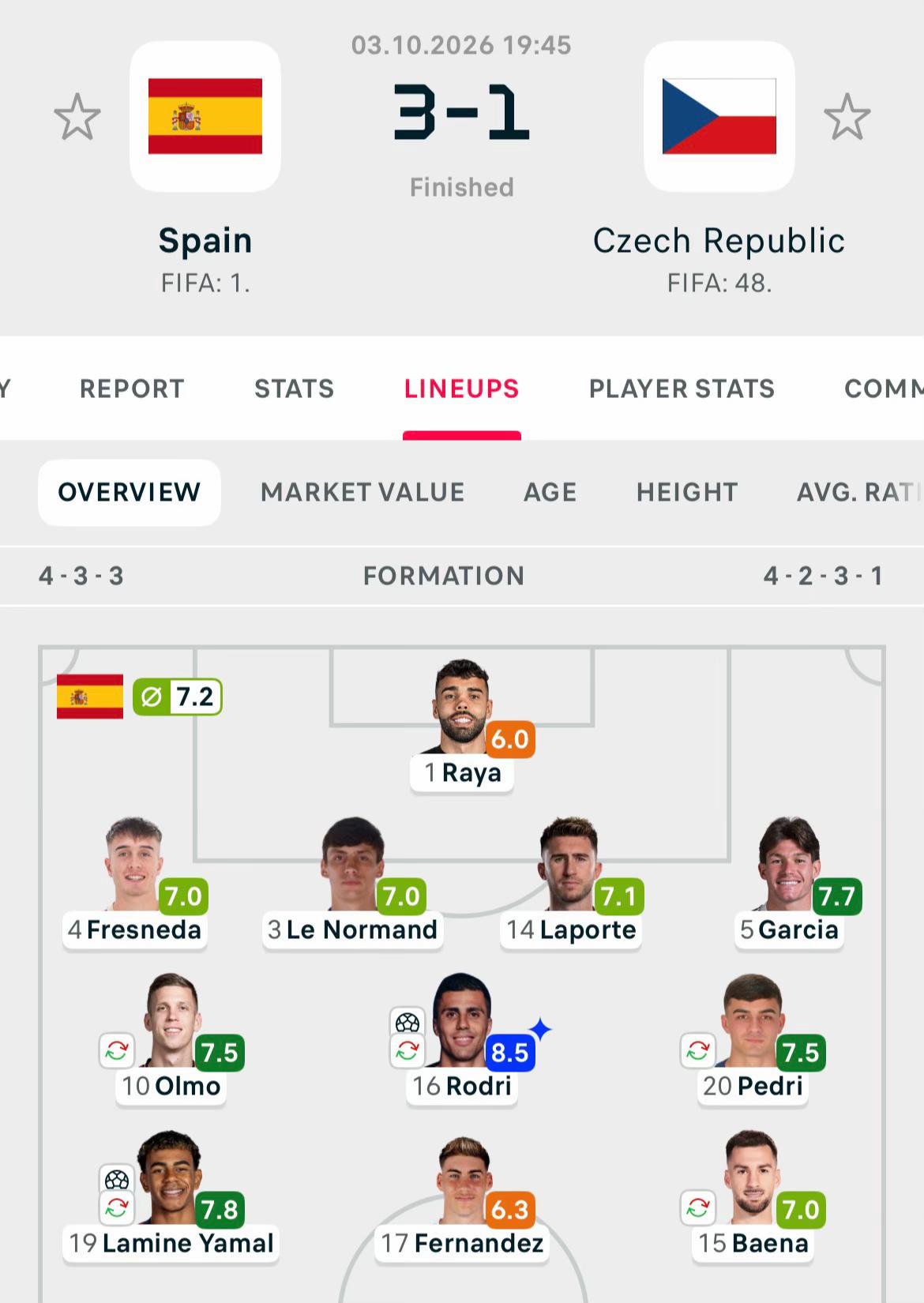The height and width of the screenshot is (1303, 924).
Task: Click Spain's 7.2 average rating badge
Action: [x=178, y=697]
